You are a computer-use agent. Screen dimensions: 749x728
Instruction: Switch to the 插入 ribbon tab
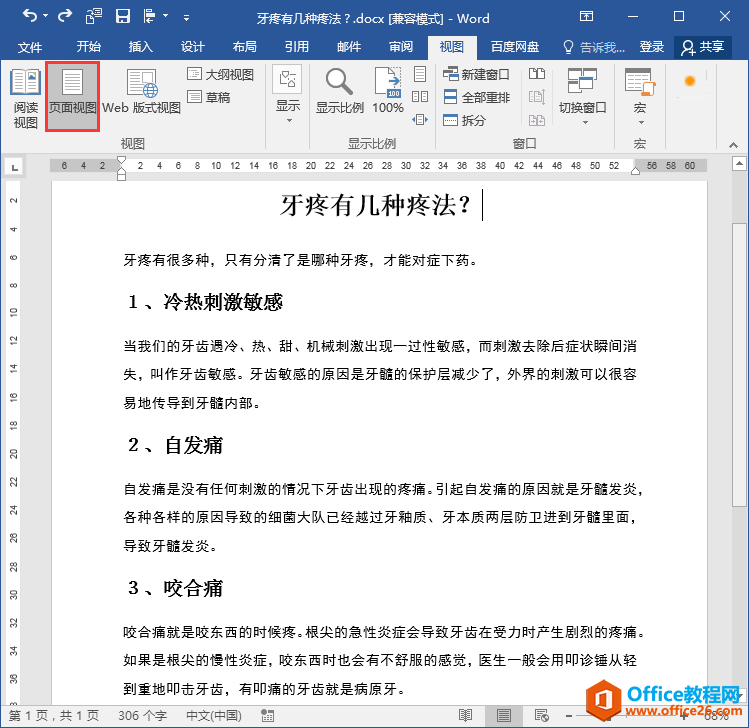click(141, 46)
